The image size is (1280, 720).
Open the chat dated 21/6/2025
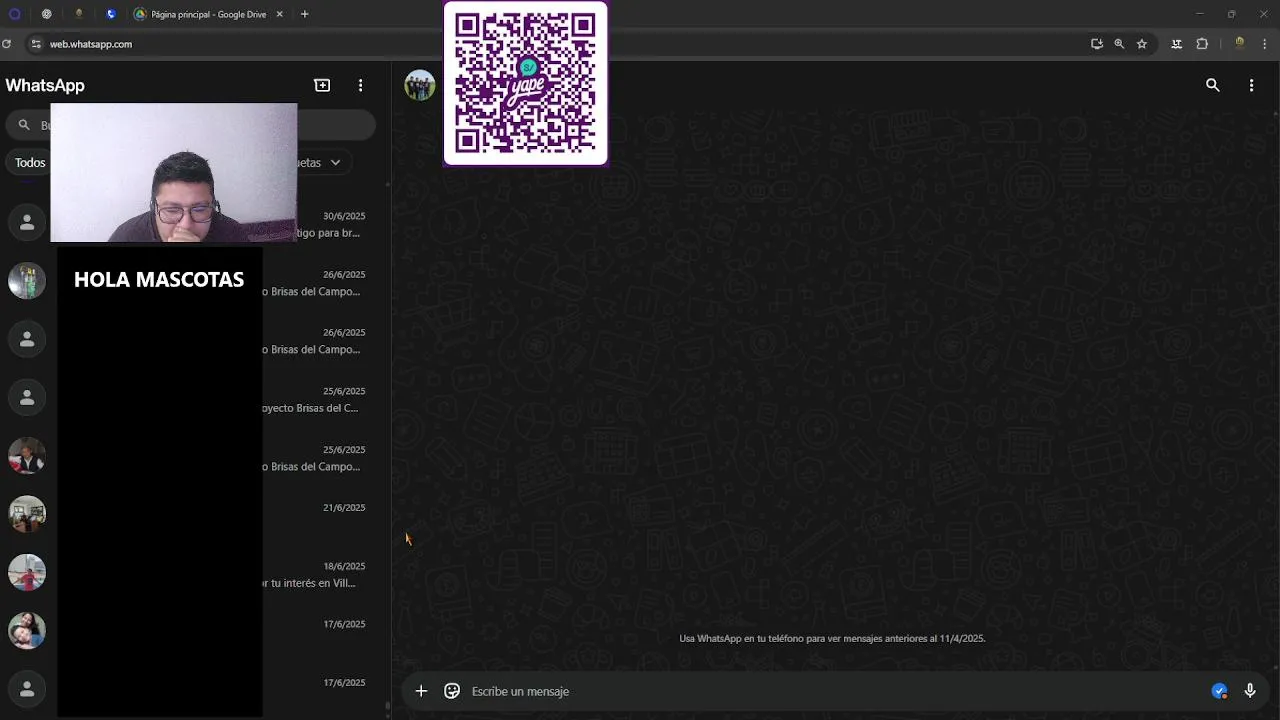190,514
